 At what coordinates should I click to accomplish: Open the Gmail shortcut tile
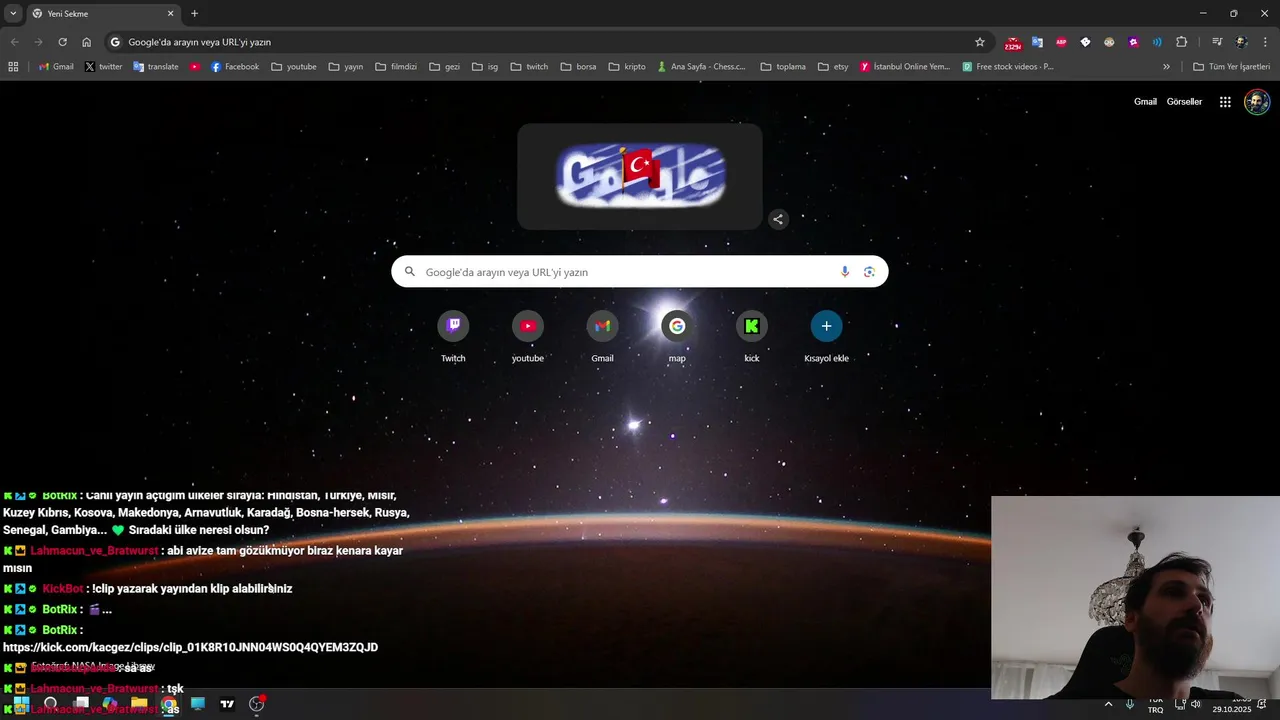pyautogui.click(x=602, y=337)
